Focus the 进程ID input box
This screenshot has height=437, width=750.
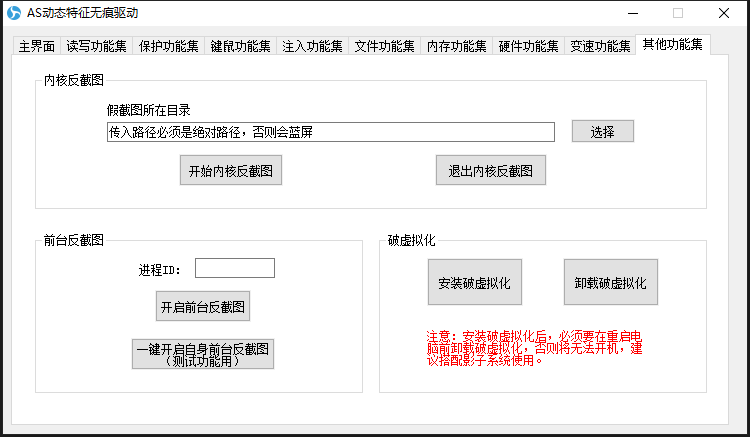click(x=234, y=268)
